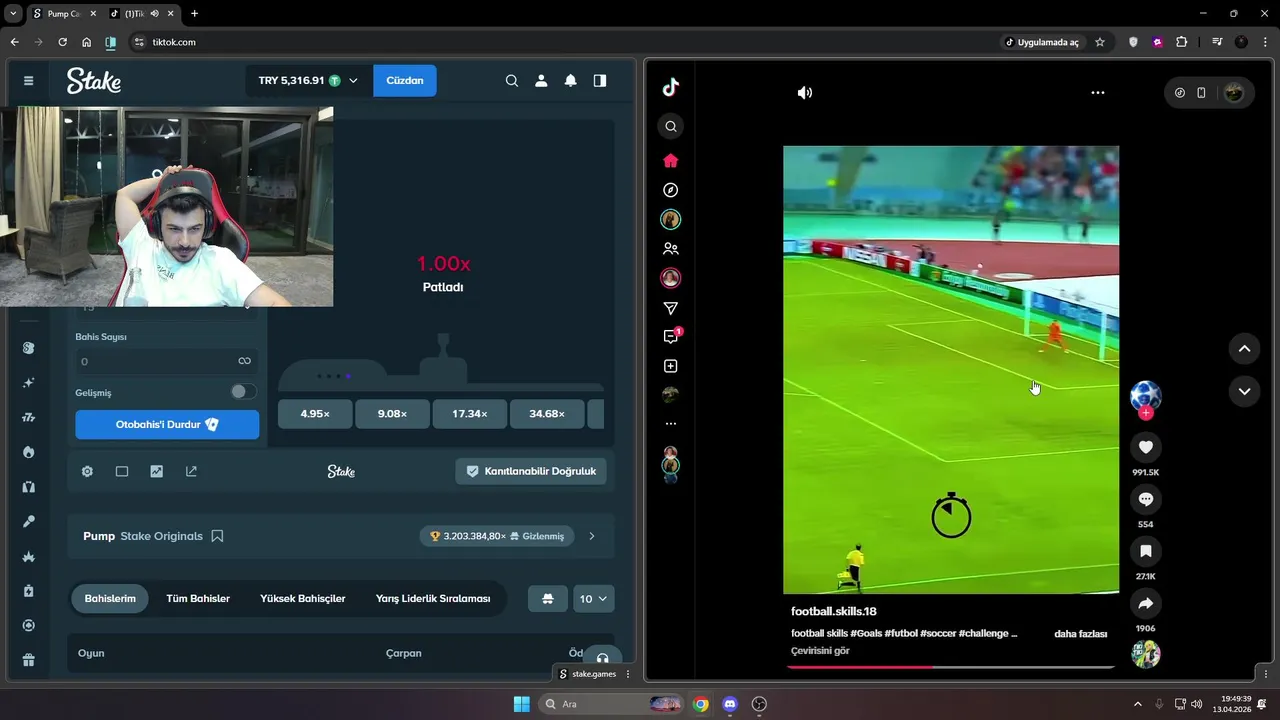Click football.skills.18 username link
The width and height of the screenshot is (1280, 720).
(x=834, y=612)
